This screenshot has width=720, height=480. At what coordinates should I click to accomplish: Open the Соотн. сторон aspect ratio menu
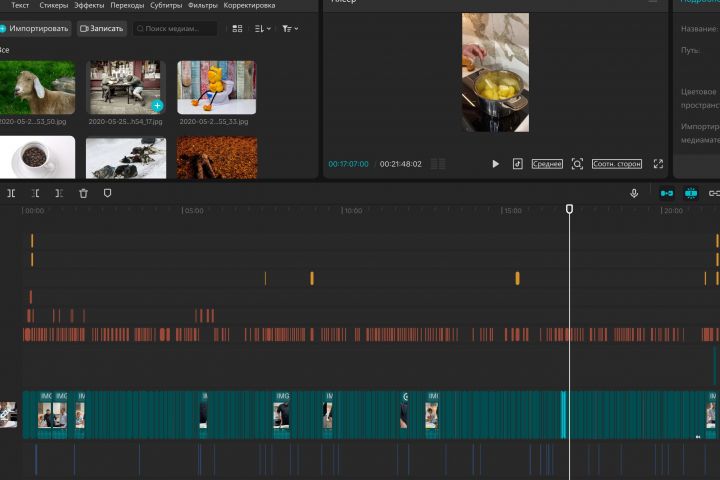click(617, 164)
